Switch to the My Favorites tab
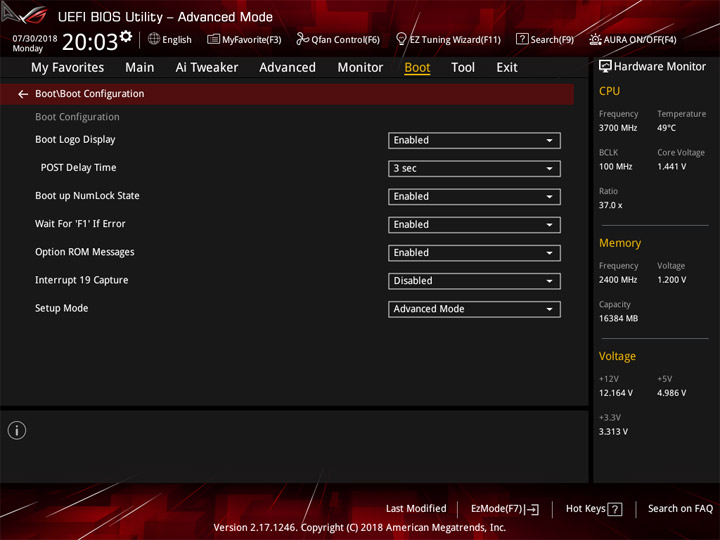 click(x=68, y=68)
